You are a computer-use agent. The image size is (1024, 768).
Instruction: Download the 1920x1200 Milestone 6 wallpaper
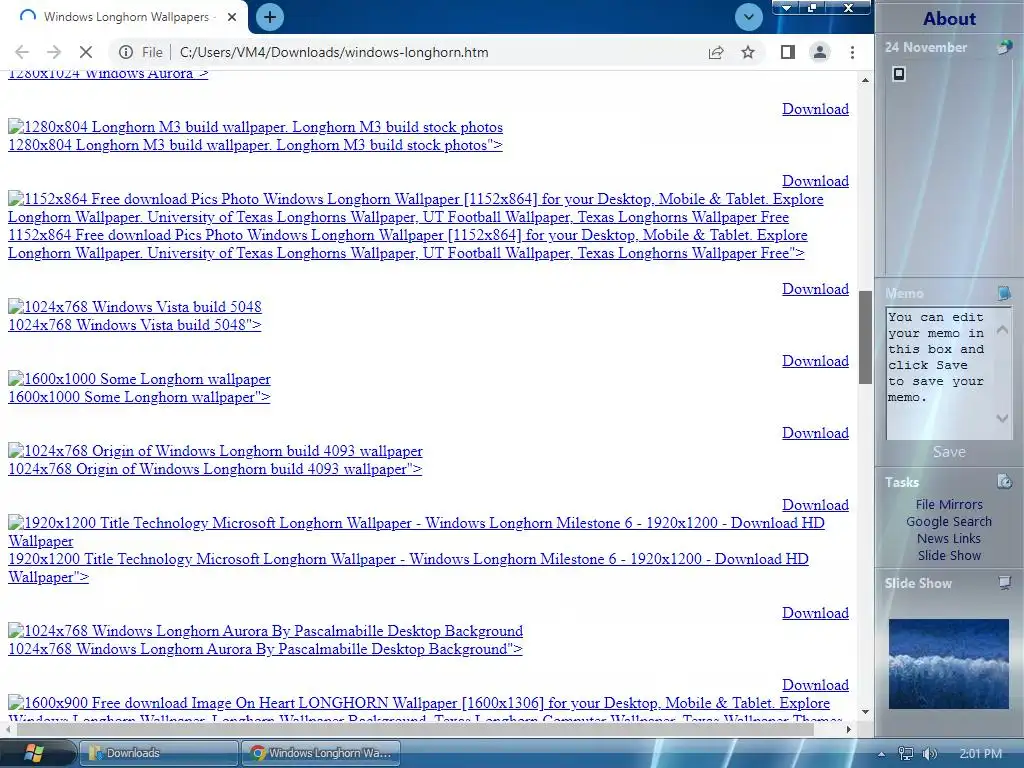(x=815, y=505)
